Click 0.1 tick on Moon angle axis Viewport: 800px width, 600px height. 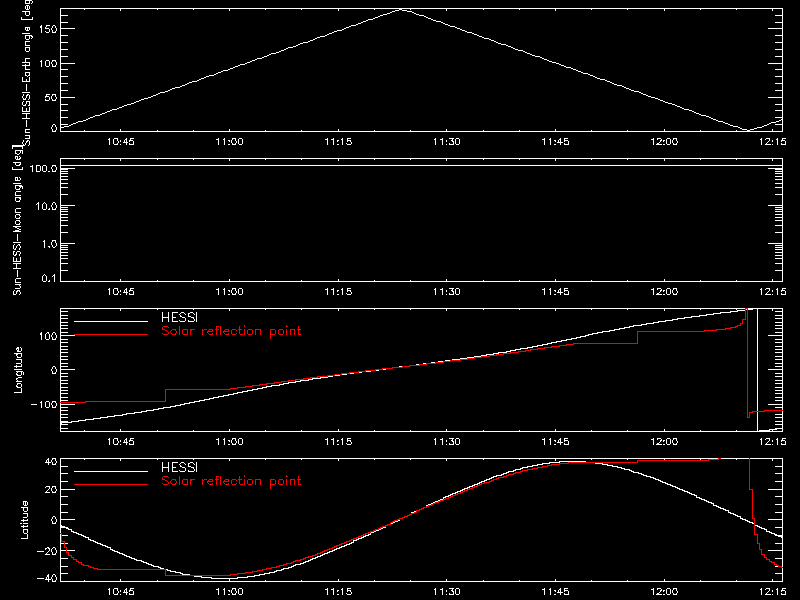[x=49, y=278]
